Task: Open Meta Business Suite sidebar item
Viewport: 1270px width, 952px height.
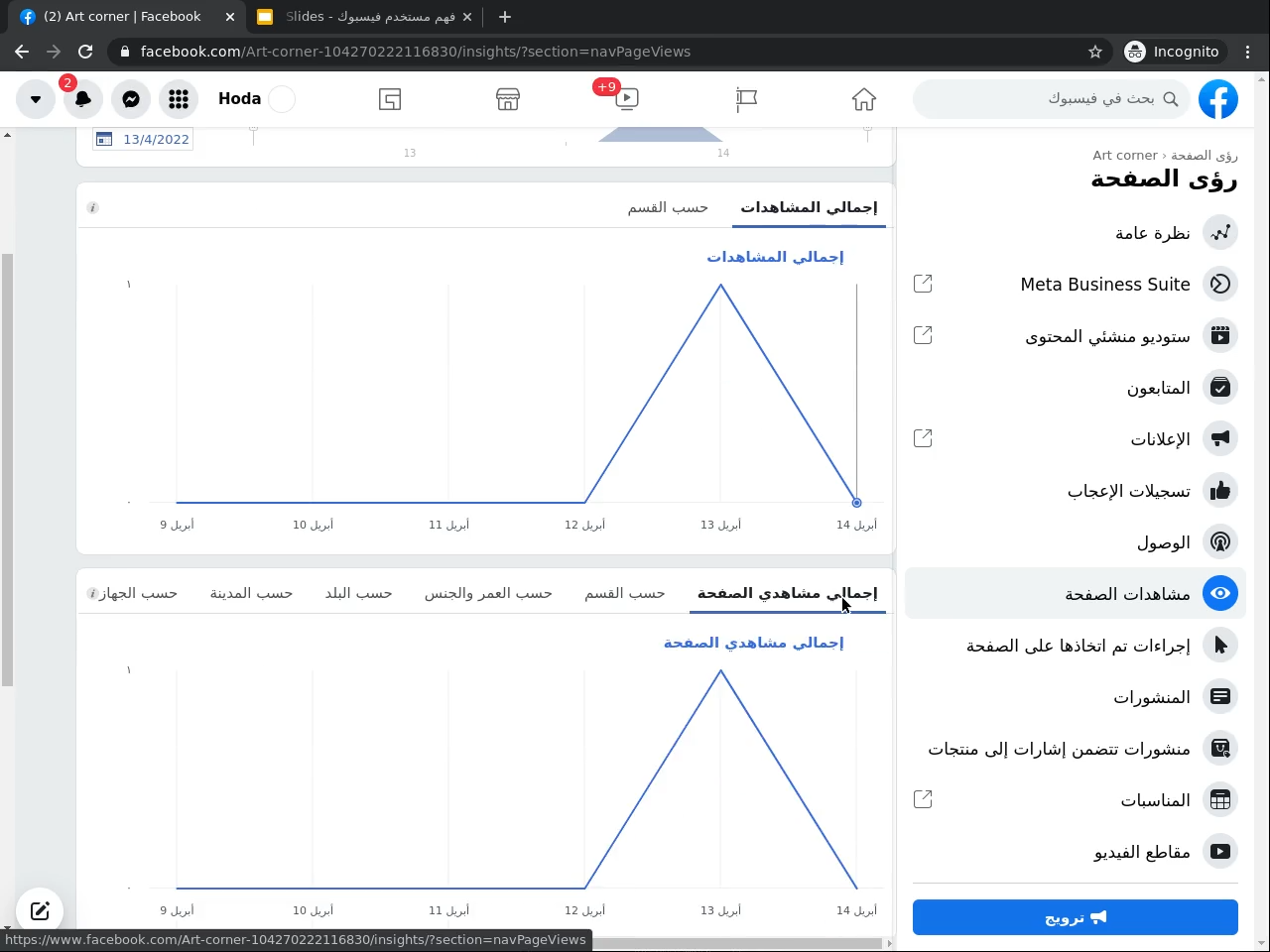Action: (x=1076, y=285)
